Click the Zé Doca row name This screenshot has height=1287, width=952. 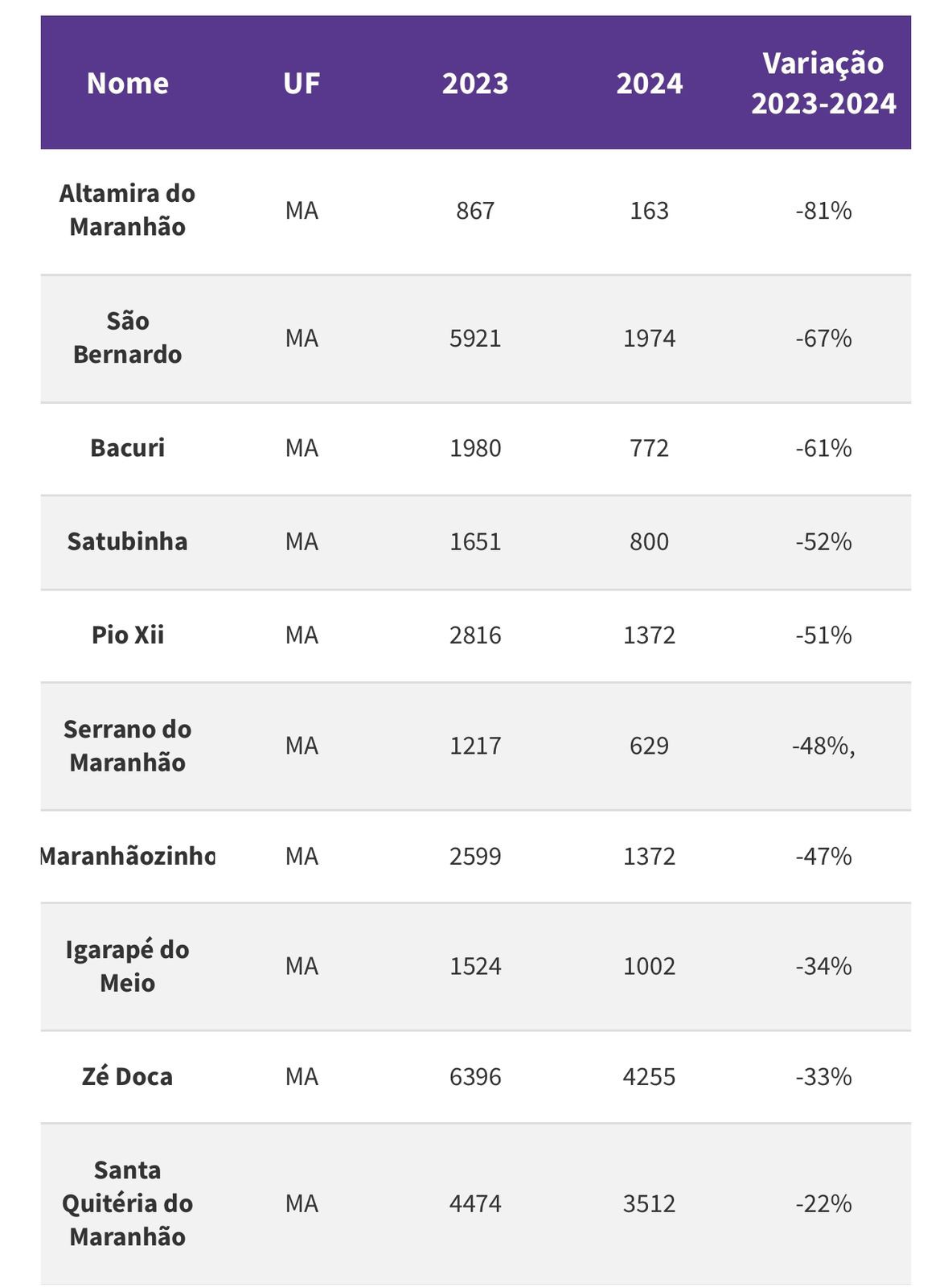pyautogui.click(x=128, y=1076)
